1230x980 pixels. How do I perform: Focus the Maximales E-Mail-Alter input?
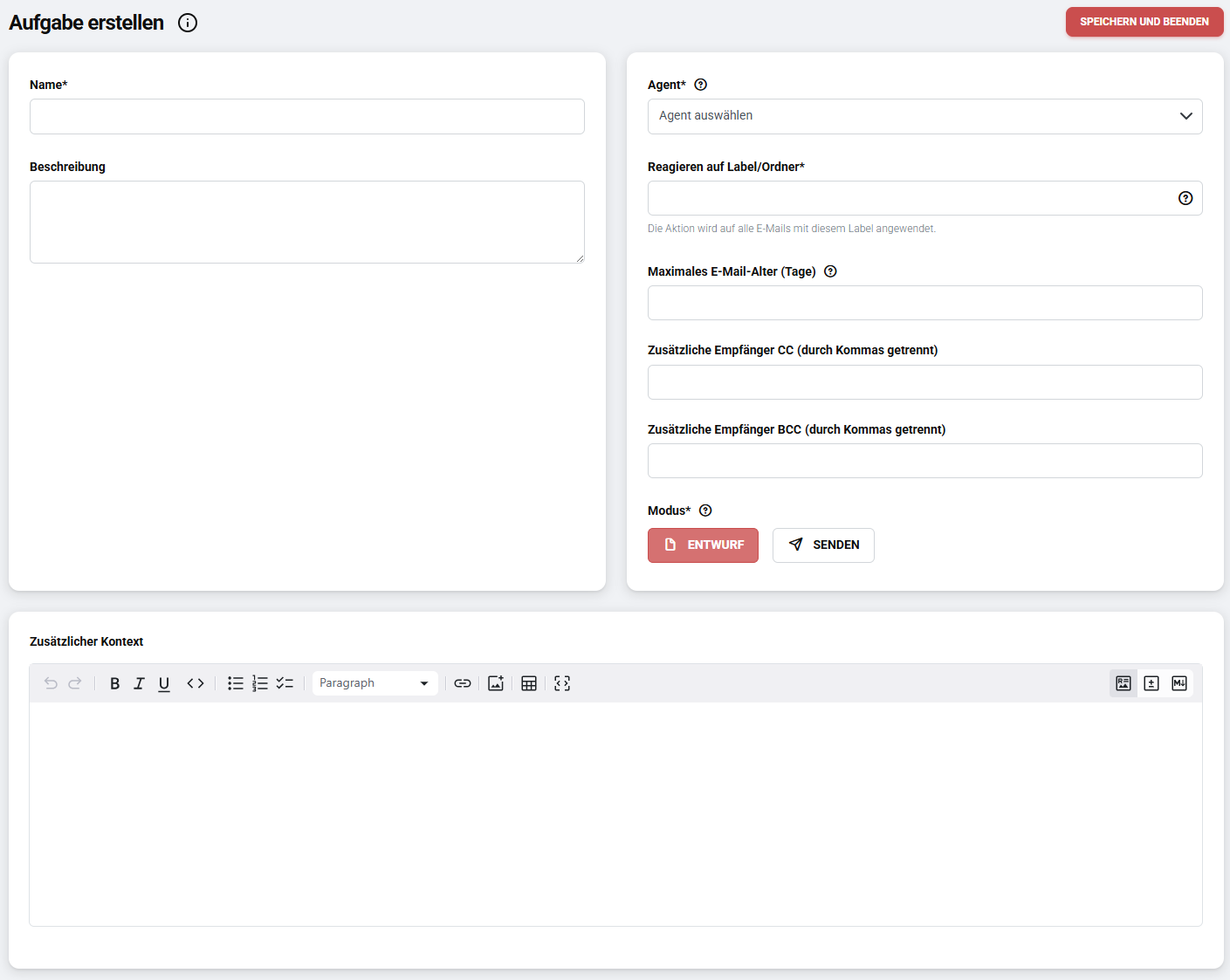[x=924, y=303]
